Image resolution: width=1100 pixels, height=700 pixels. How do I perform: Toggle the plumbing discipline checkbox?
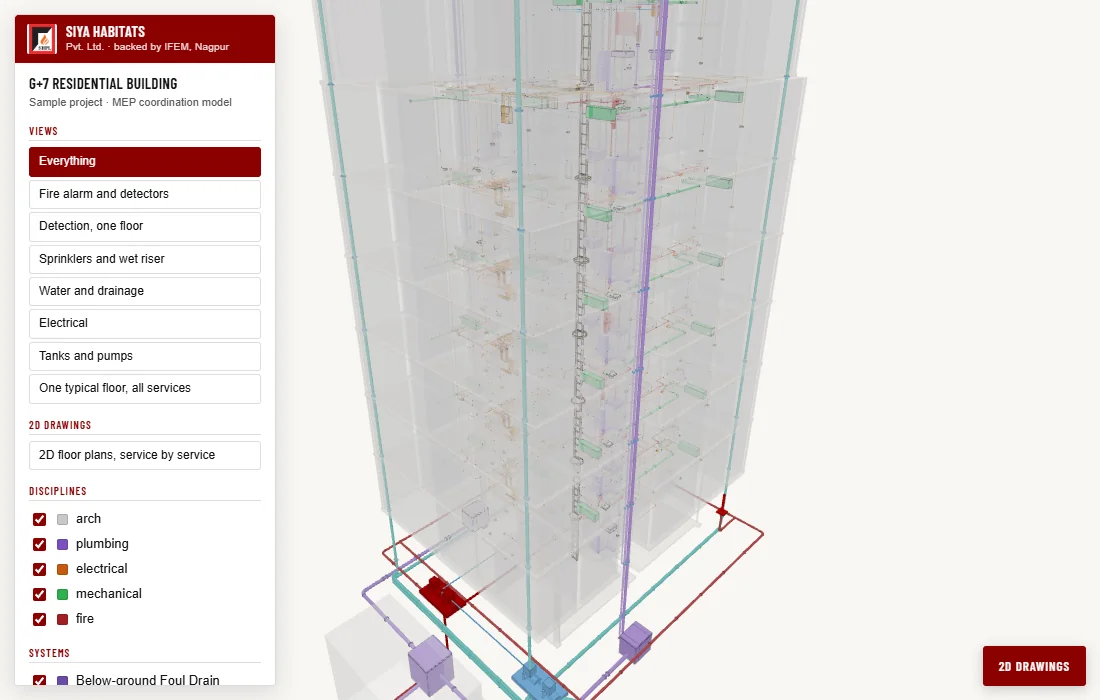39,544
